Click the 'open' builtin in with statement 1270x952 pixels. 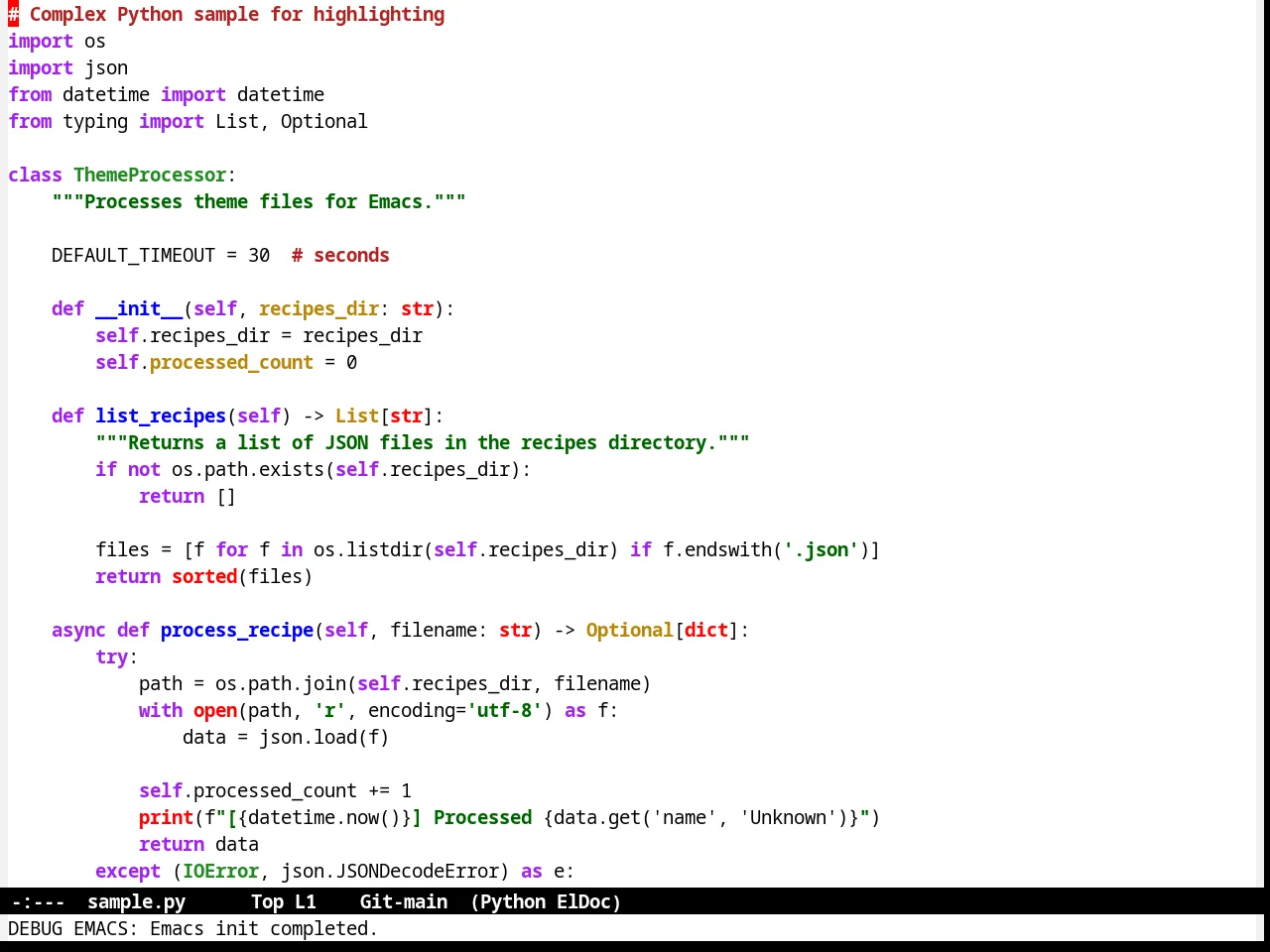click(215, 710)
